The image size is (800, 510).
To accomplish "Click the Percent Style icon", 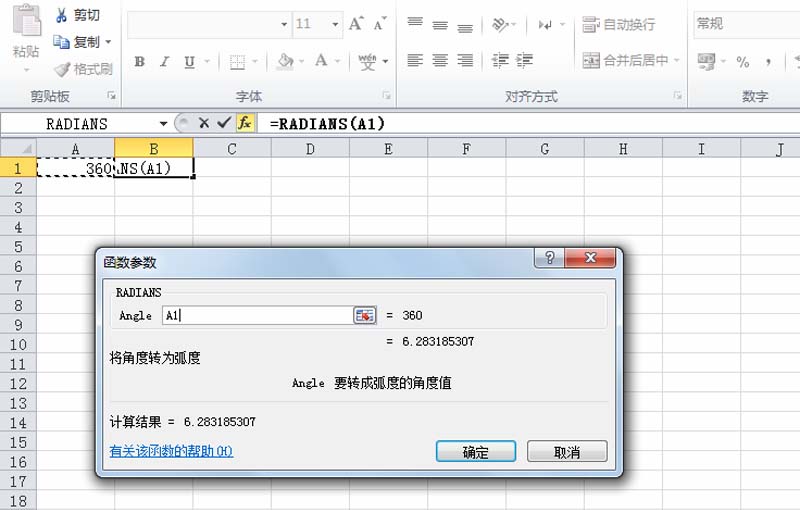I will [742, 62].
